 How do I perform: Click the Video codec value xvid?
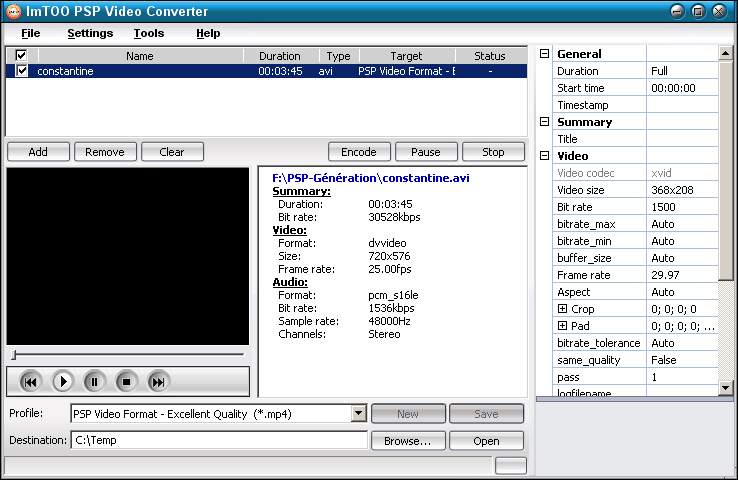661,173
